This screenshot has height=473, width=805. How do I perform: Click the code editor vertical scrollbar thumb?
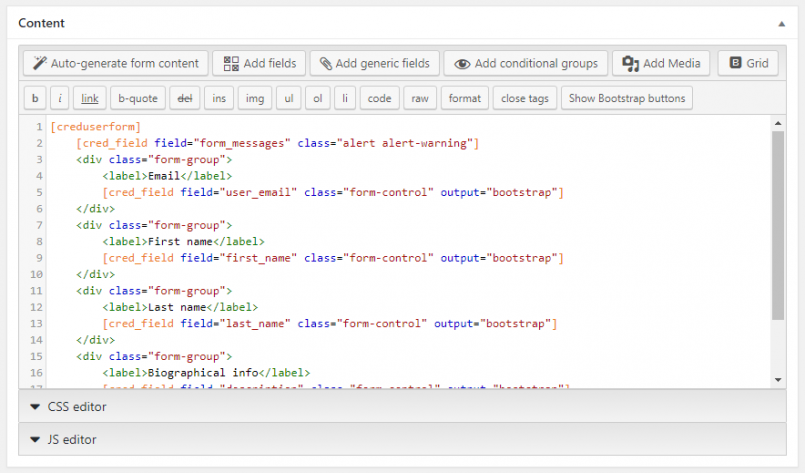(x=778, y=225)
